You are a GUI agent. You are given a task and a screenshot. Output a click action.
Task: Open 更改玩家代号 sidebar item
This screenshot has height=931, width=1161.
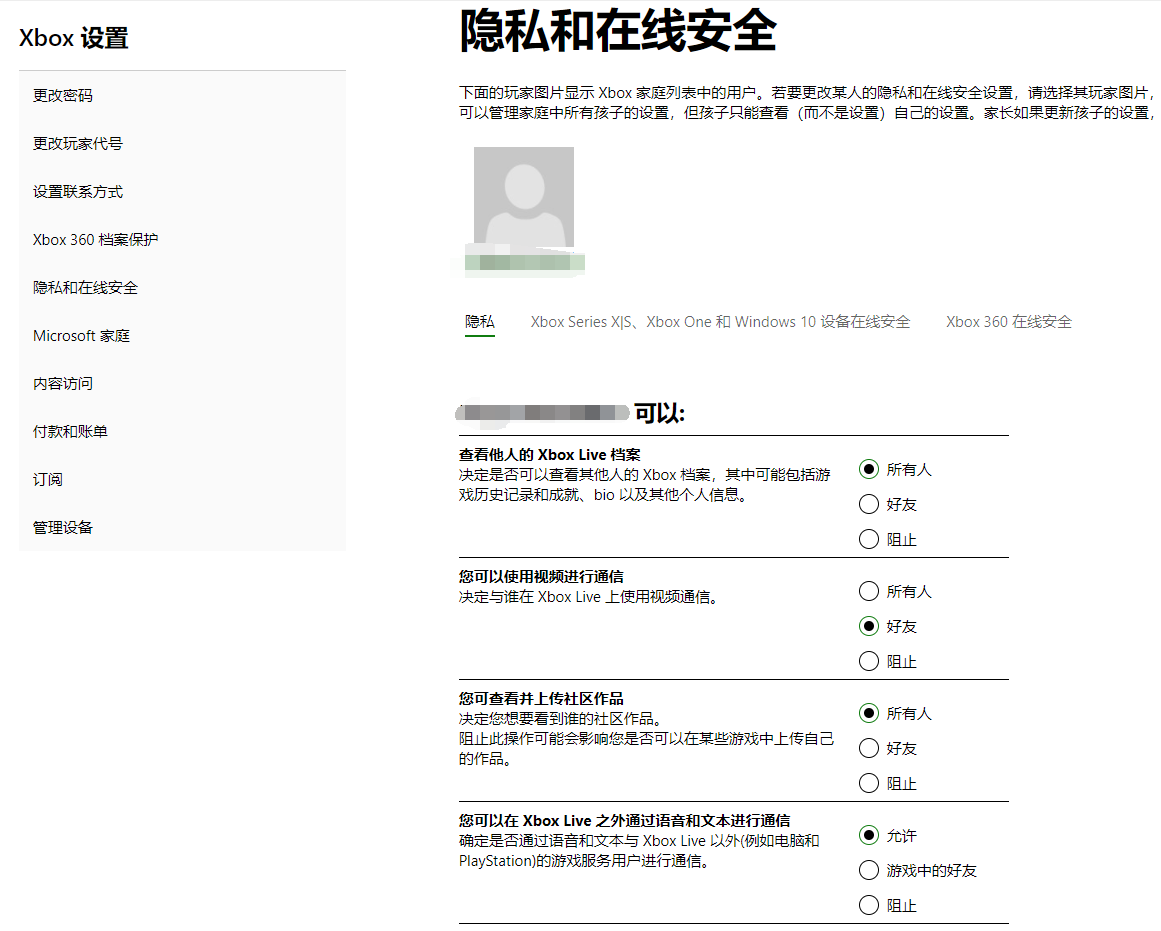78,144
